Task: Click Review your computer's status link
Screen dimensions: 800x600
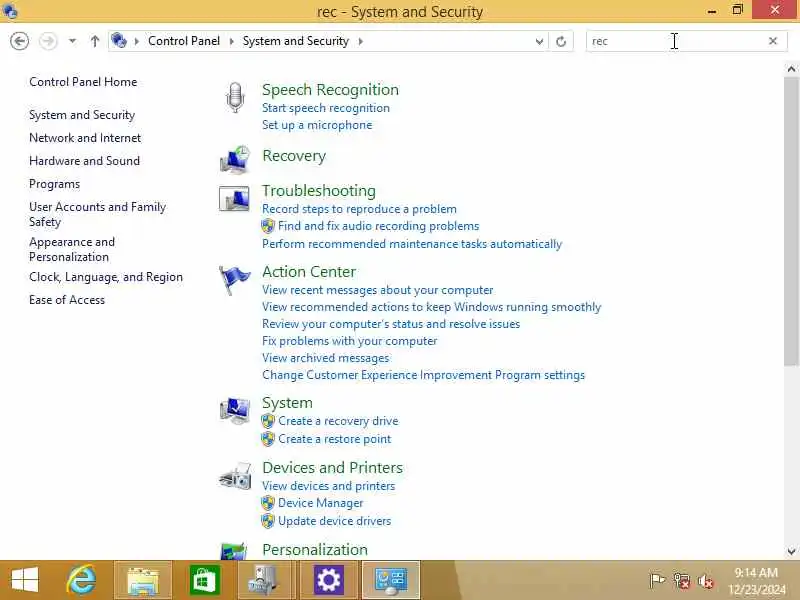Action: point(391,324)
